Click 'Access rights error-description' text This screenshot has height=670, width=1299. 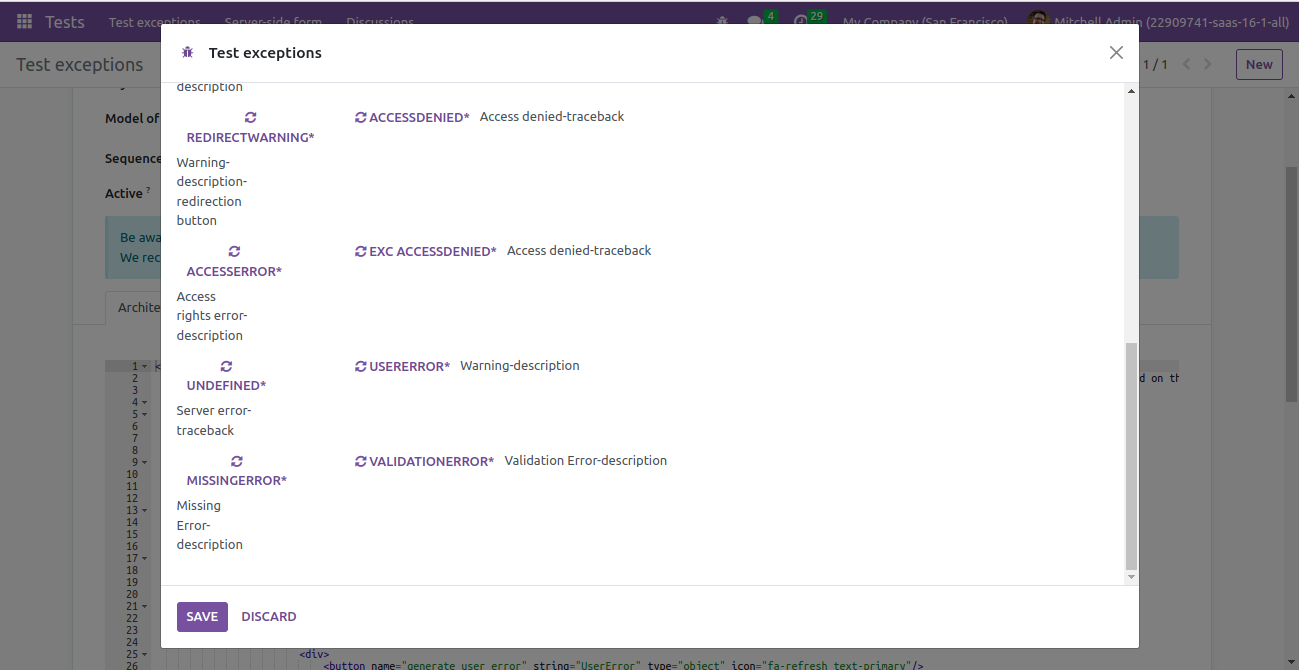pyautogui.click(x=212, y=316)
